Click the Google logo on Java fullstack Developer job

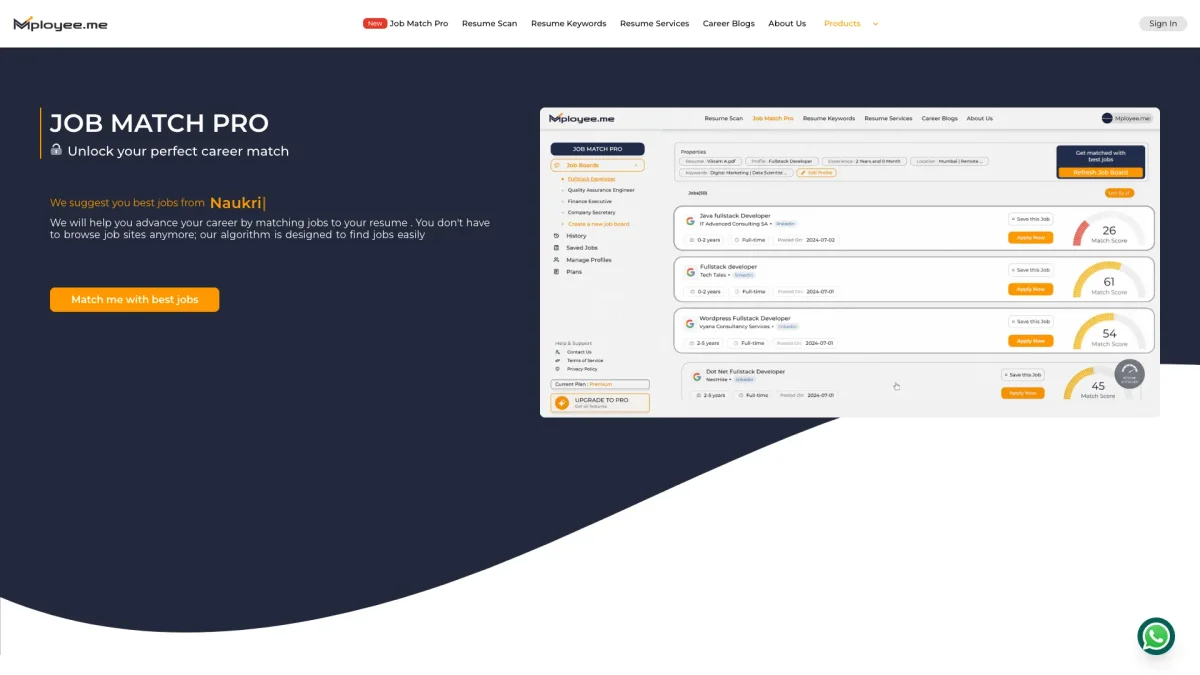click(690, 220)
